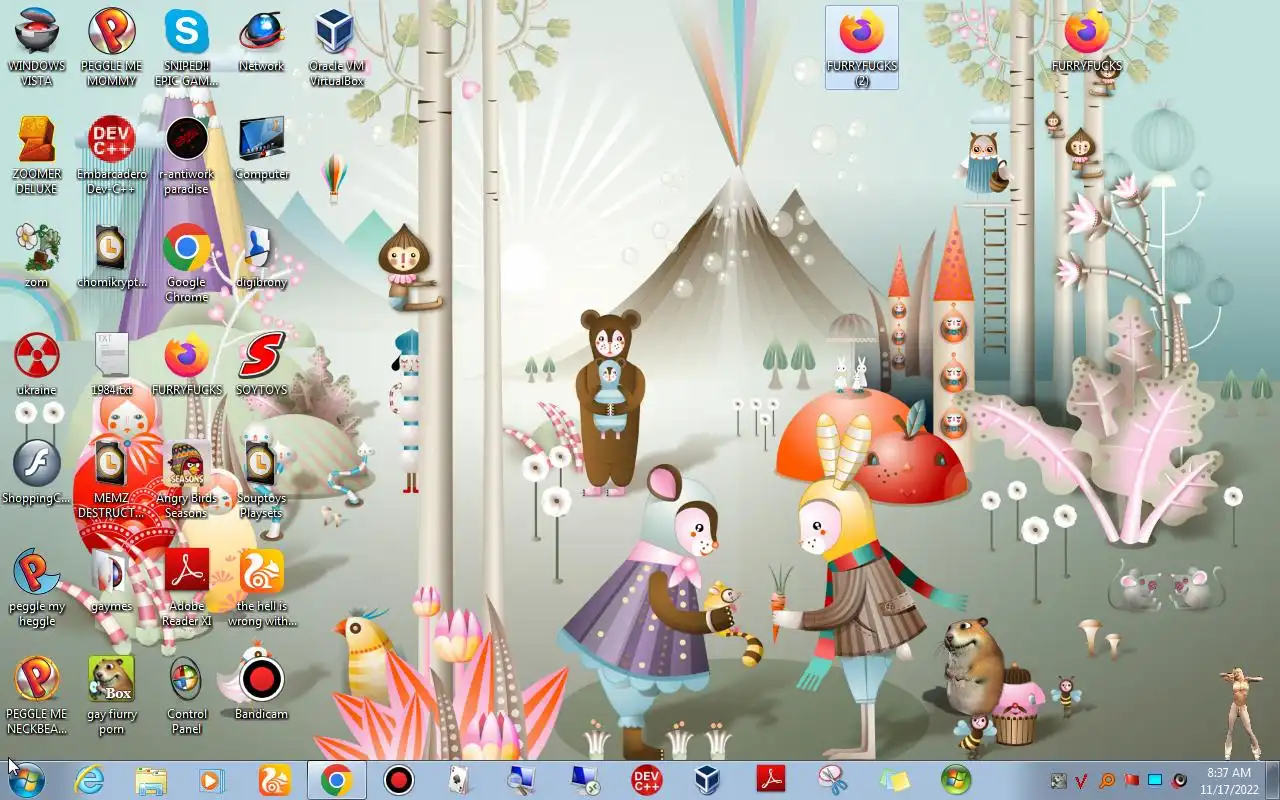This screenshot has width=1280, height=800.
Task: Launch Dev-C++ from the taskbar
Action: pyautogui.click(x=646, y=780)
